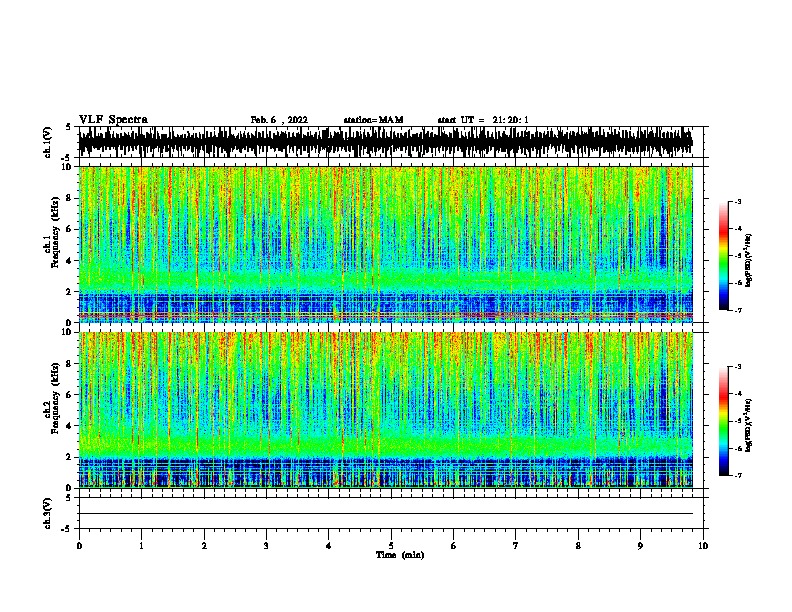Click the ch.2 spectrogram plot
792x612 pixels.
point(386,410)
